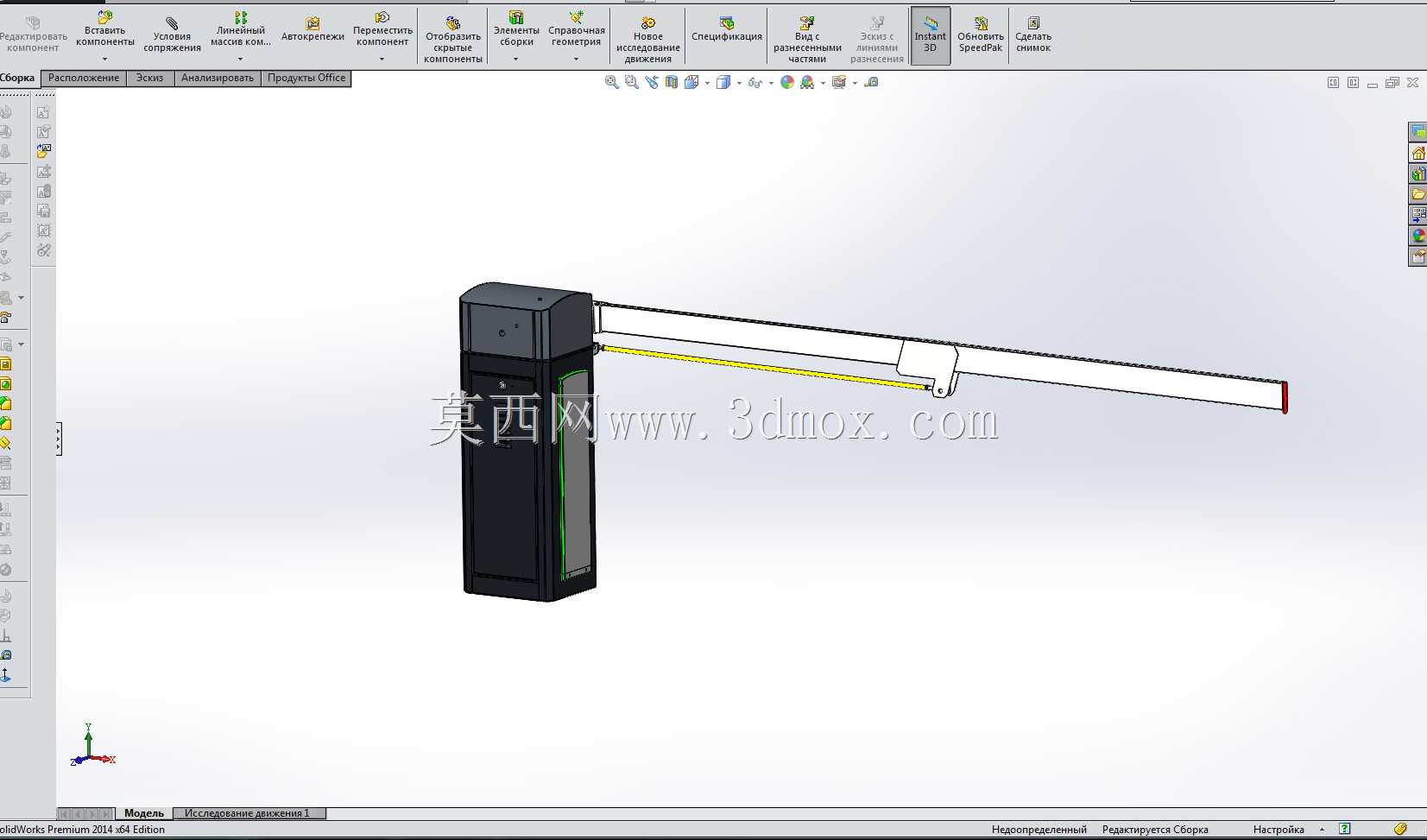Image resolution: width=1427 pixels, height=840 pixels.
Task: Select the Модель bottom tab
Action: (144, 813)
